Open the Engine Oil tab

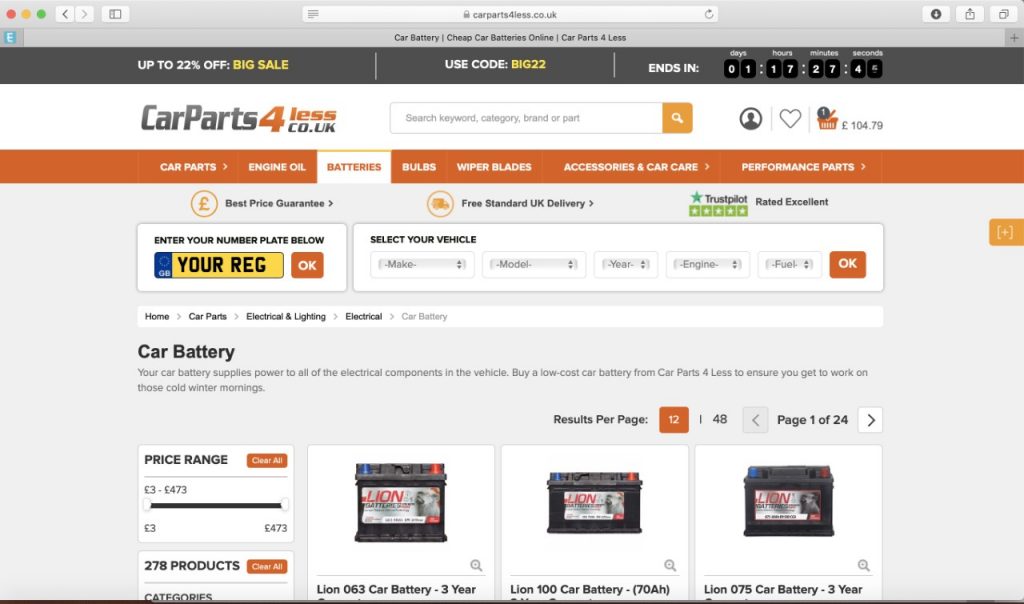tap(277, 167)
